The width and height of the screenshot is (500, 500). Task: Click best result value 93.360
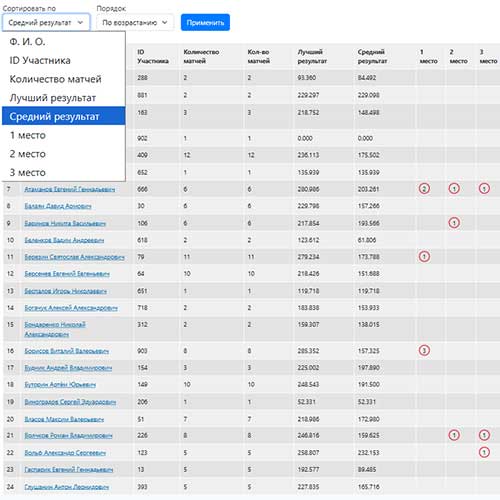[x=307, y=78]
